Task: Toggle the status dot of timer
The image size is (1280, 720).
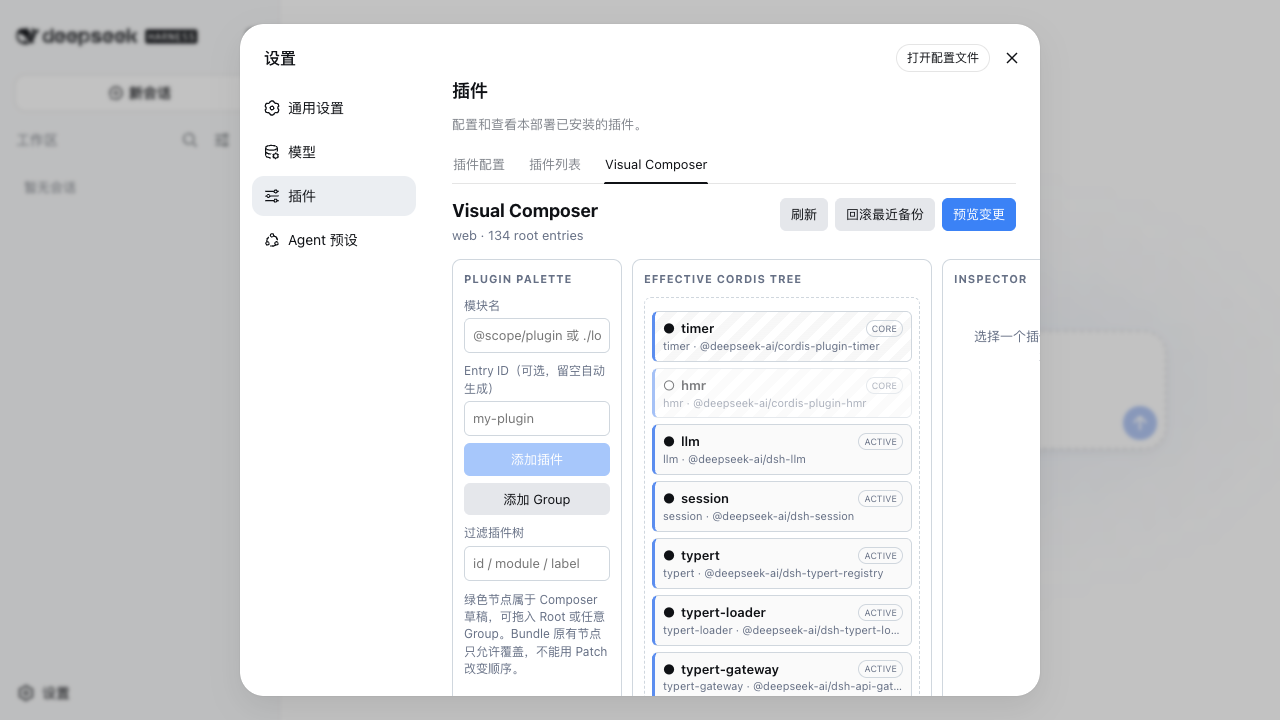Action: 669,328
